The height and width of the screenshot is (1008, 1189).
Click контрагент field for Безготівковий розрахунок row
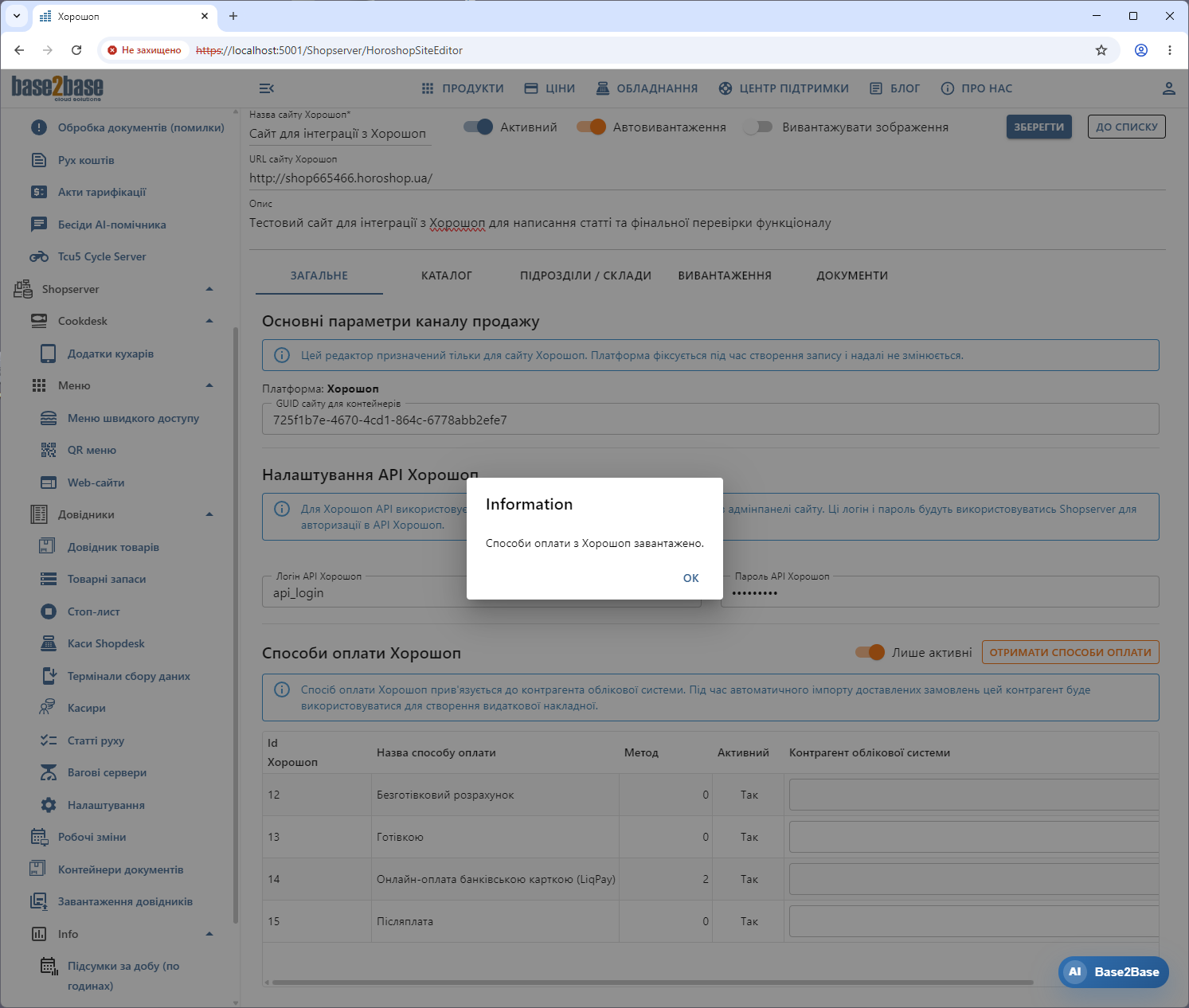[x=974, y=795]
